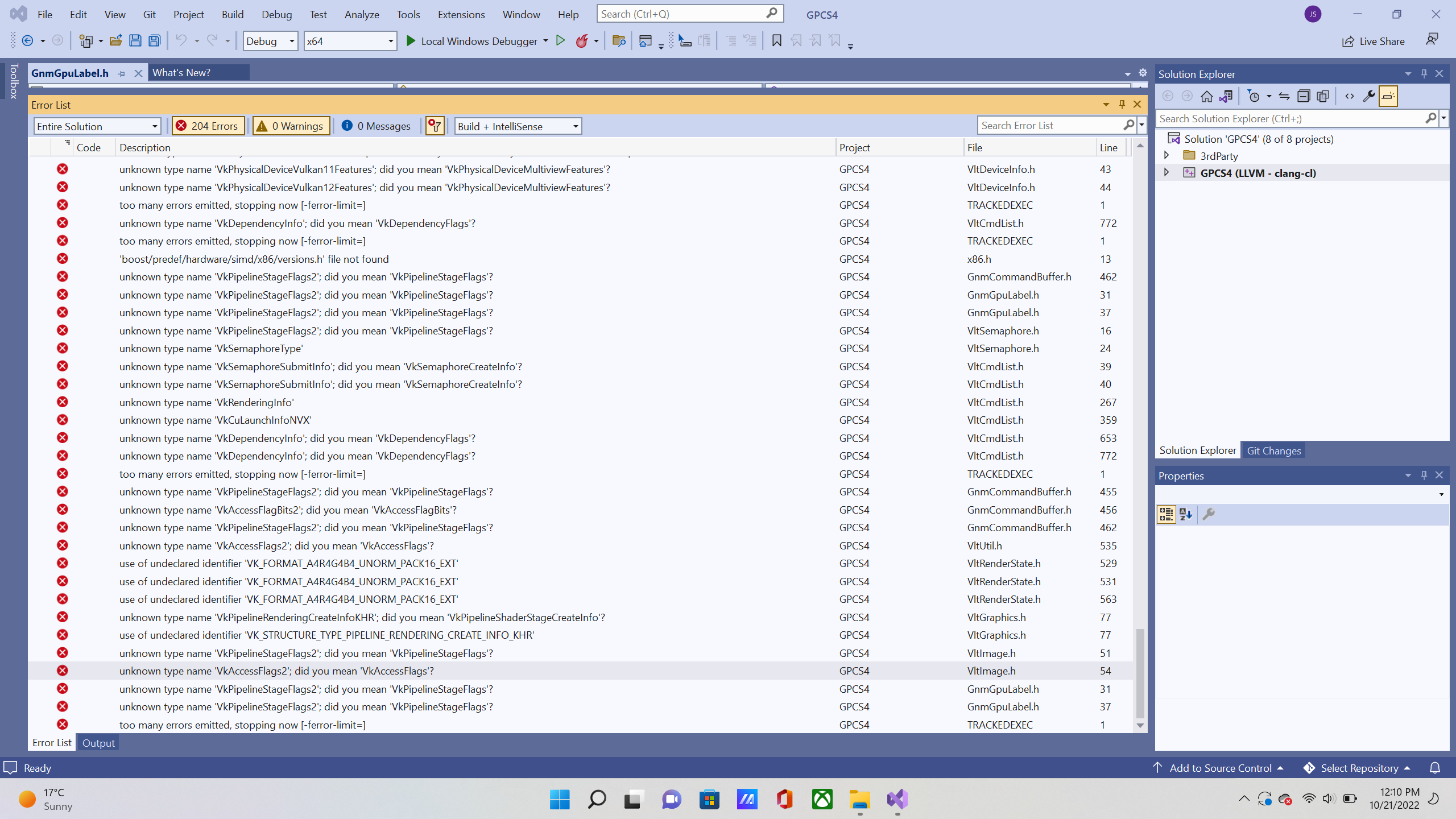The image size is (1456, 819).
Task: Expand the GPCS4 project node
Action: point(1167,172)
